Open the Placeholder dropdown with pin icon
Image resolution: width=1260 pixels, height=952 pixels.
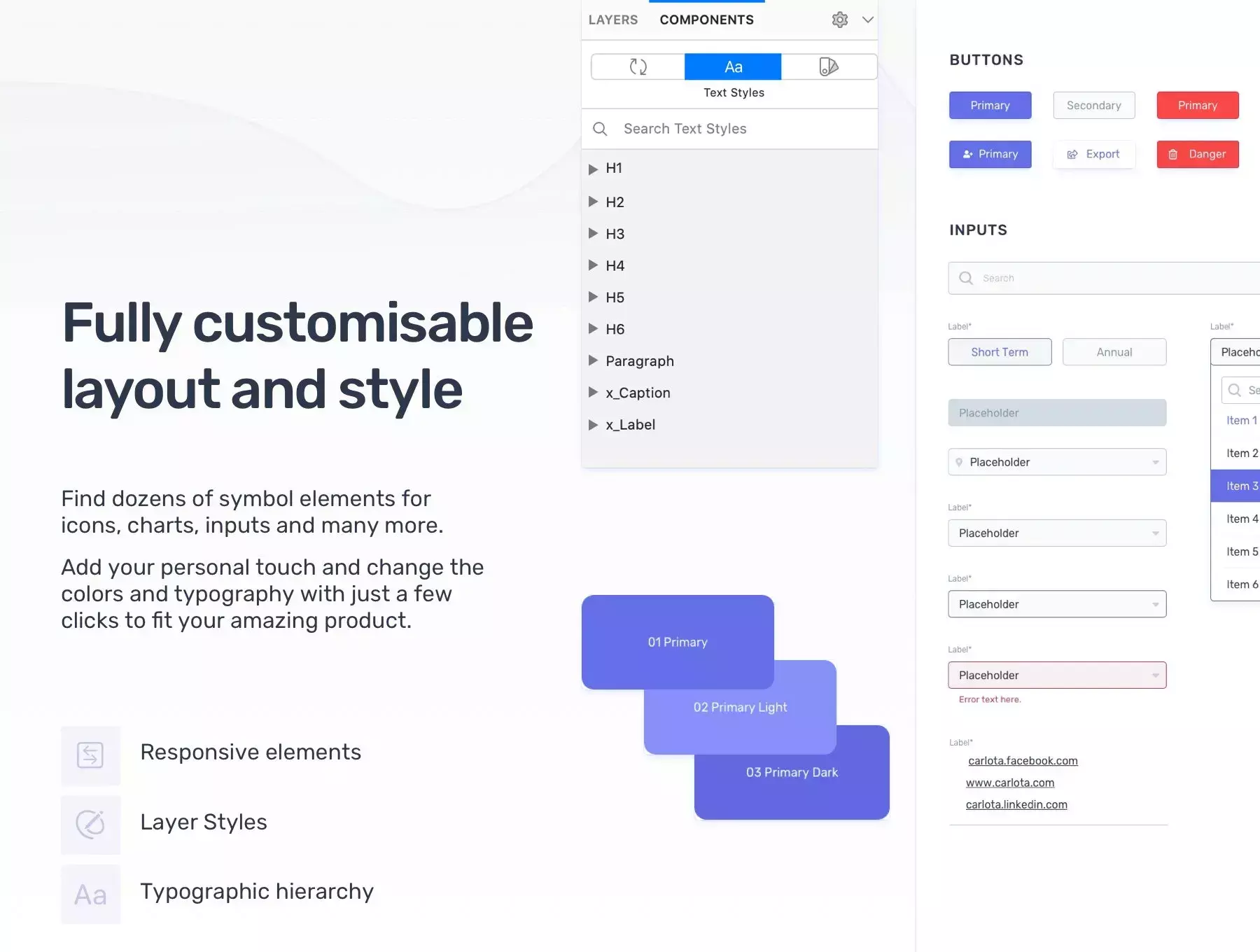coord(1057,462)
